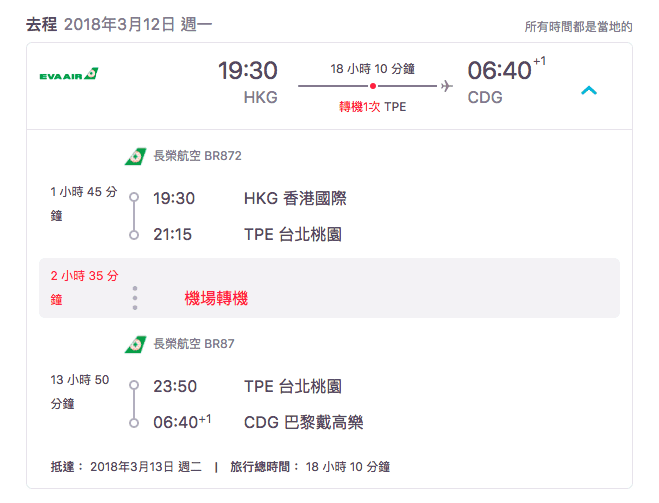659x503 pixels.
Task: Click the airline tail icon beside BR87
Action: click(135, 344)
